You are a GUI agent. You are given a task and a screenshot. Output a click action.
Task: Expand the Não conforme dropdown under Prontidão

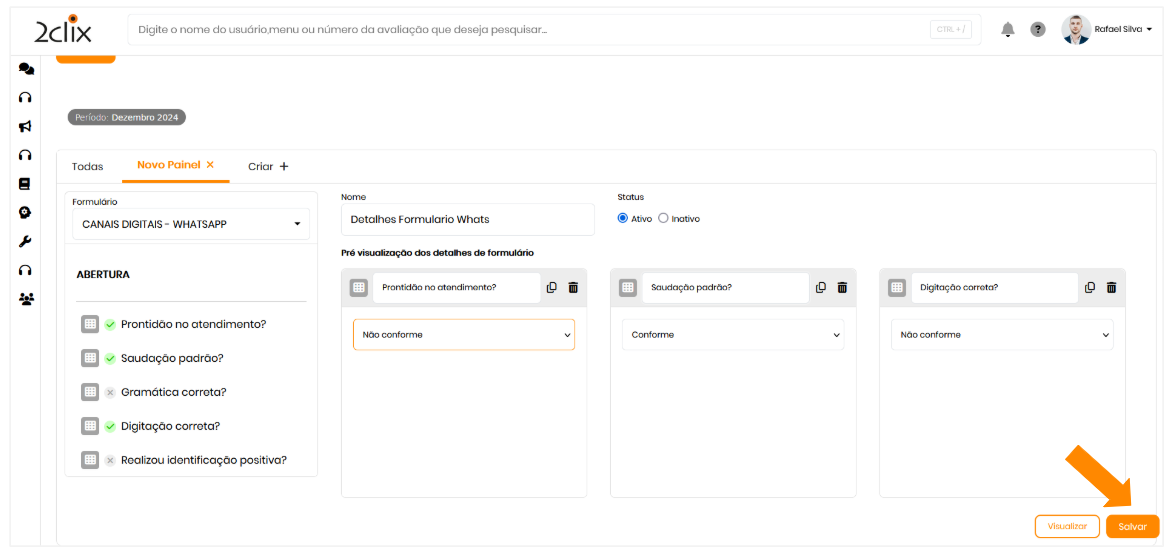(464, 335)
